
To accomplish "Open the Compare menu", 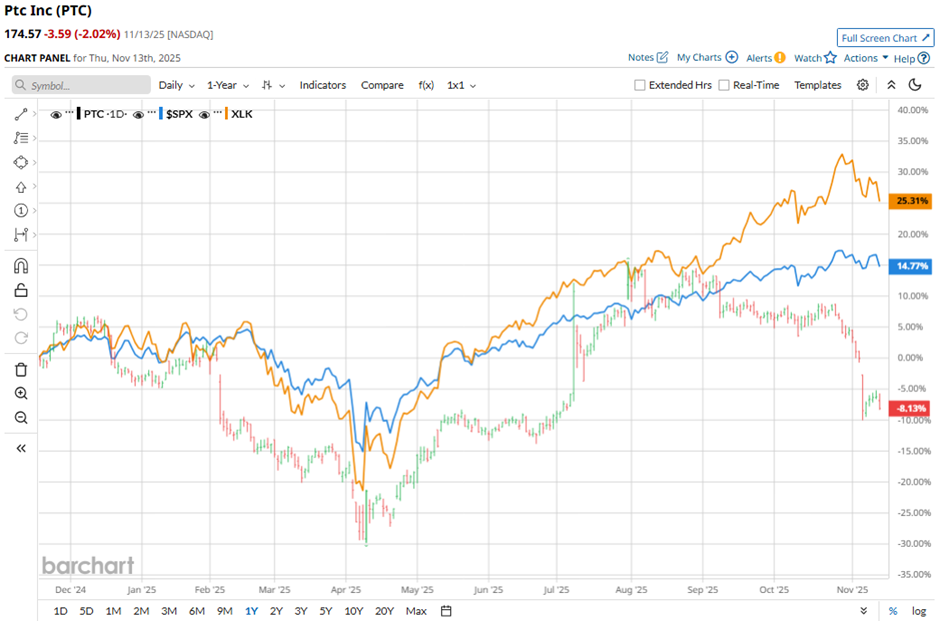I will point(382,85).
